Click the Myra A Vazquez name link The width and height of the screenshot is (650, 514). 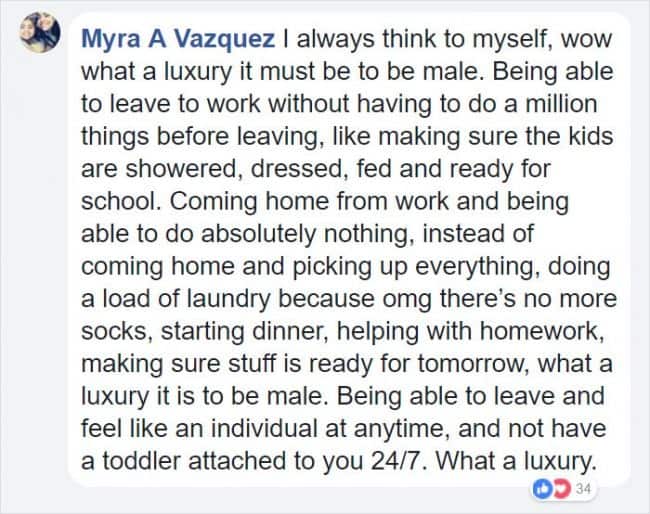[178, 39]
